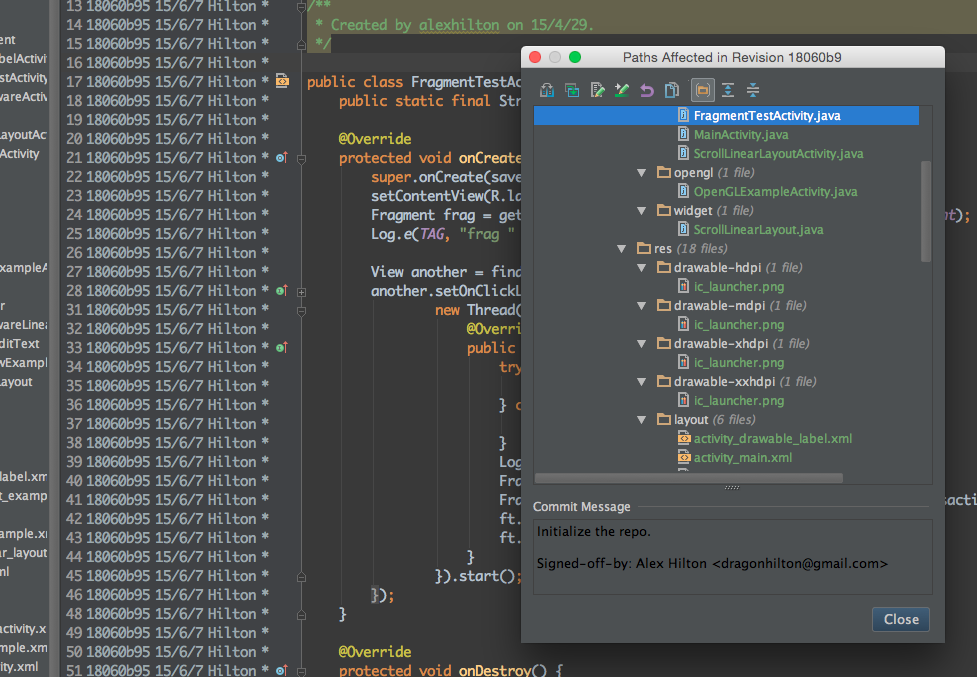
Task: Click the related XML file gutter icon on line 17
Action: [x=281, y=81]
